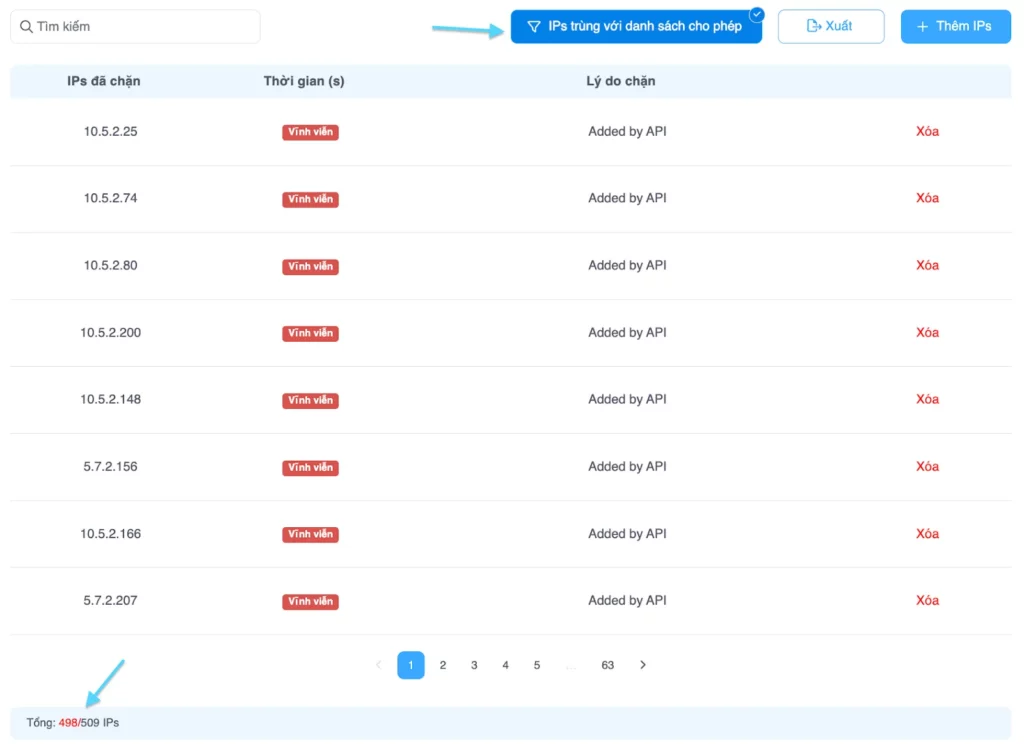Click the IPs đã chặn column header

(104, 81)
